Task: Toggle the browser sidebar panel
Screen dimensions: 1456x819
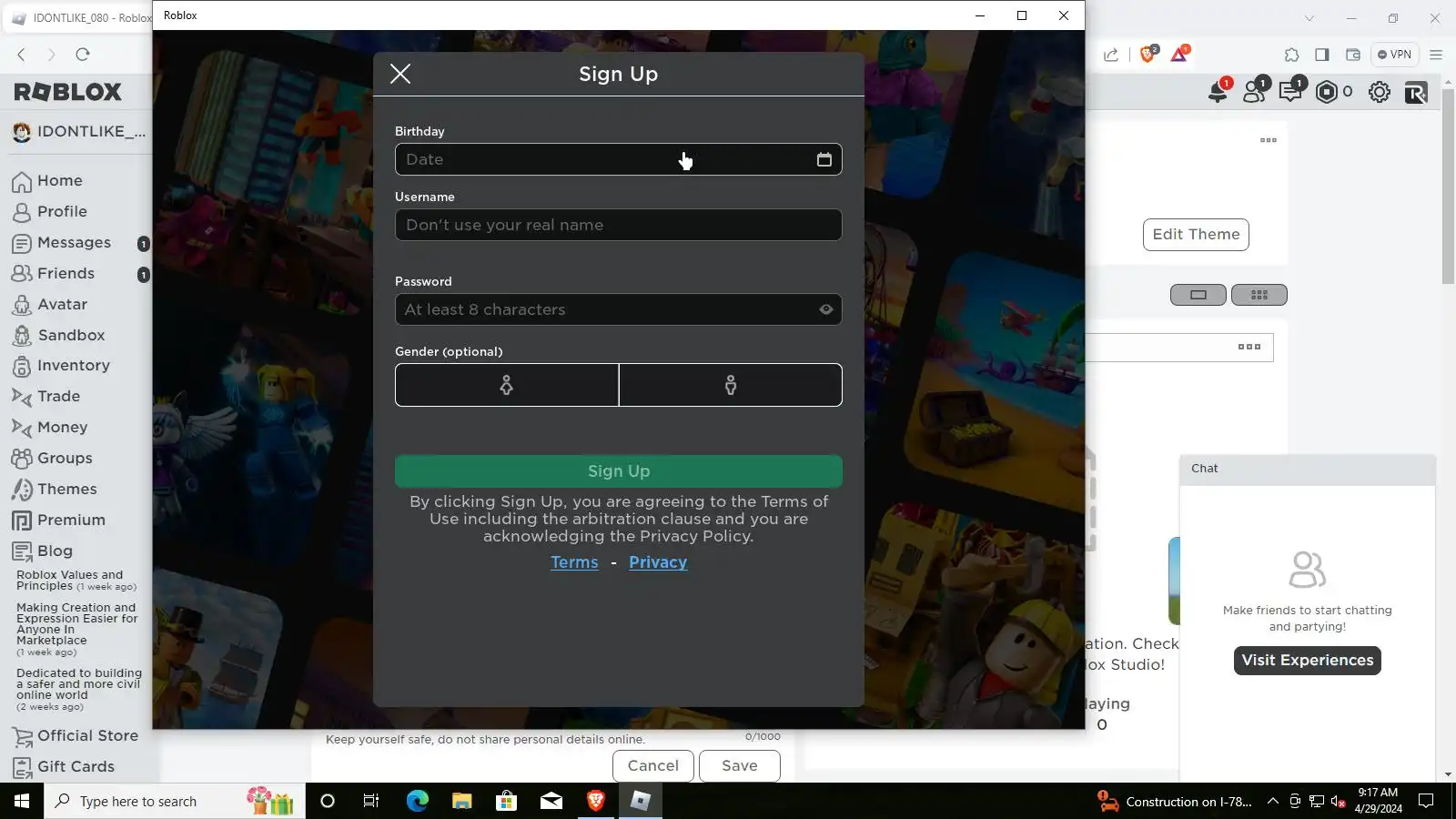Action: pyautogui.click(x=1322, y=55)
